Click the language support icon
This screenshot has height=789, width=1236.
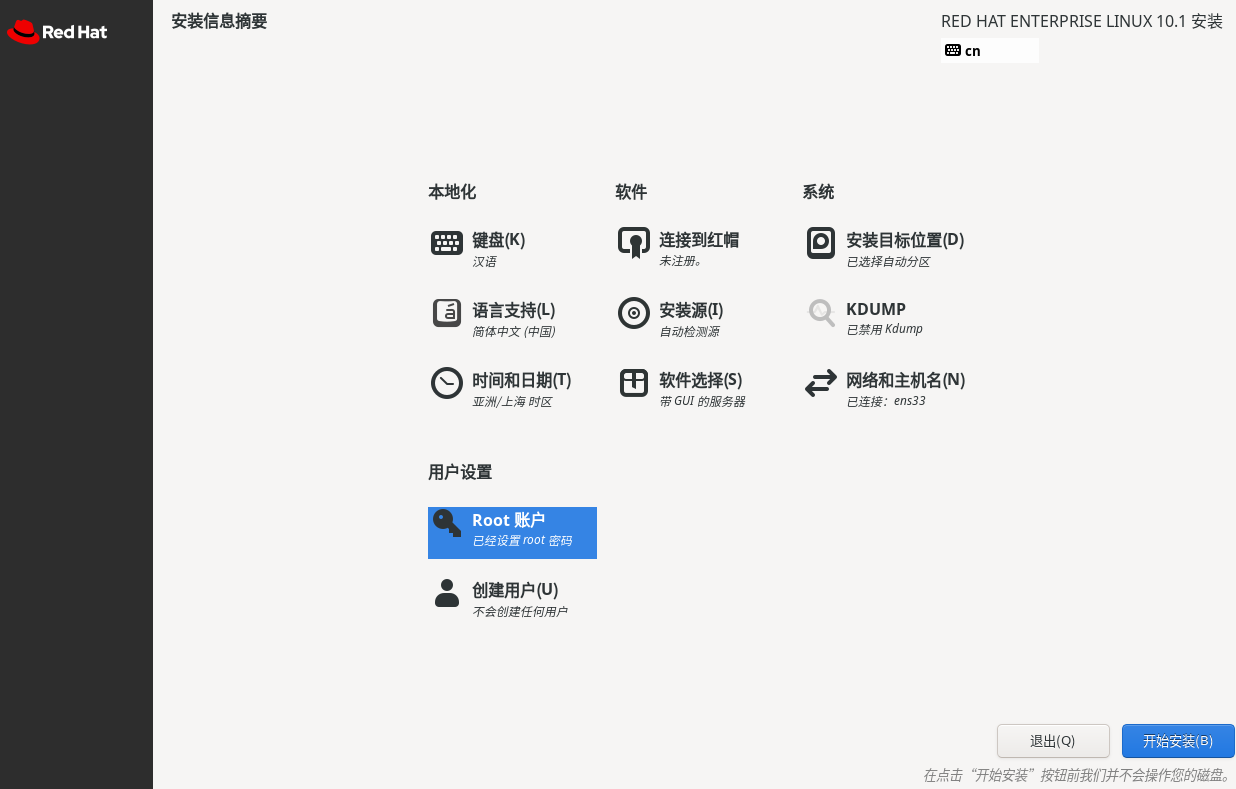click(447, 313)
